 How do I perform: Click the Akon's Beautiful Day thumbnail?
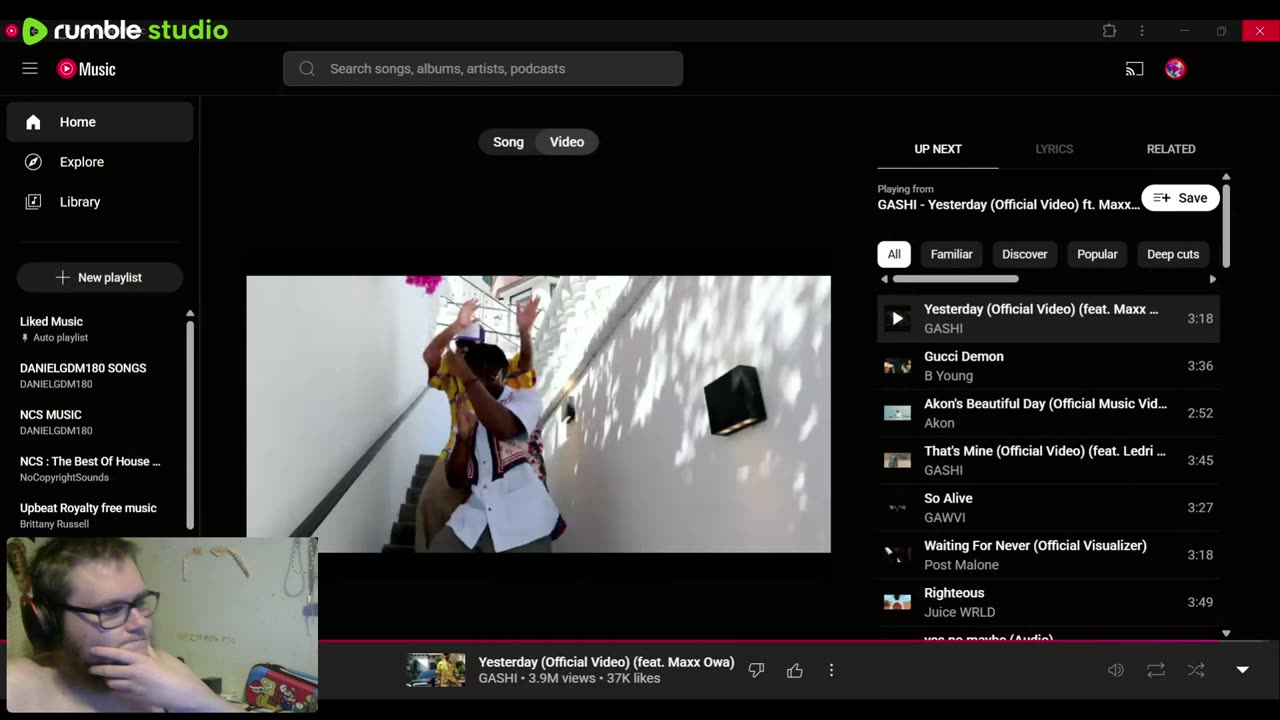pyautogui.click(x=897, y=413)
